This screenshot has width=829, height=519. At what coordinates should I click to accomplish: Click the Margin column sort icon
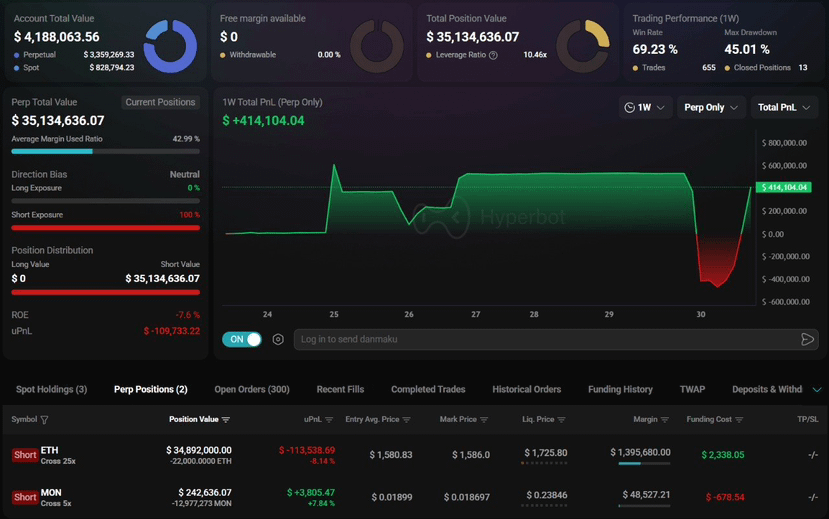(x=665, y=420)
